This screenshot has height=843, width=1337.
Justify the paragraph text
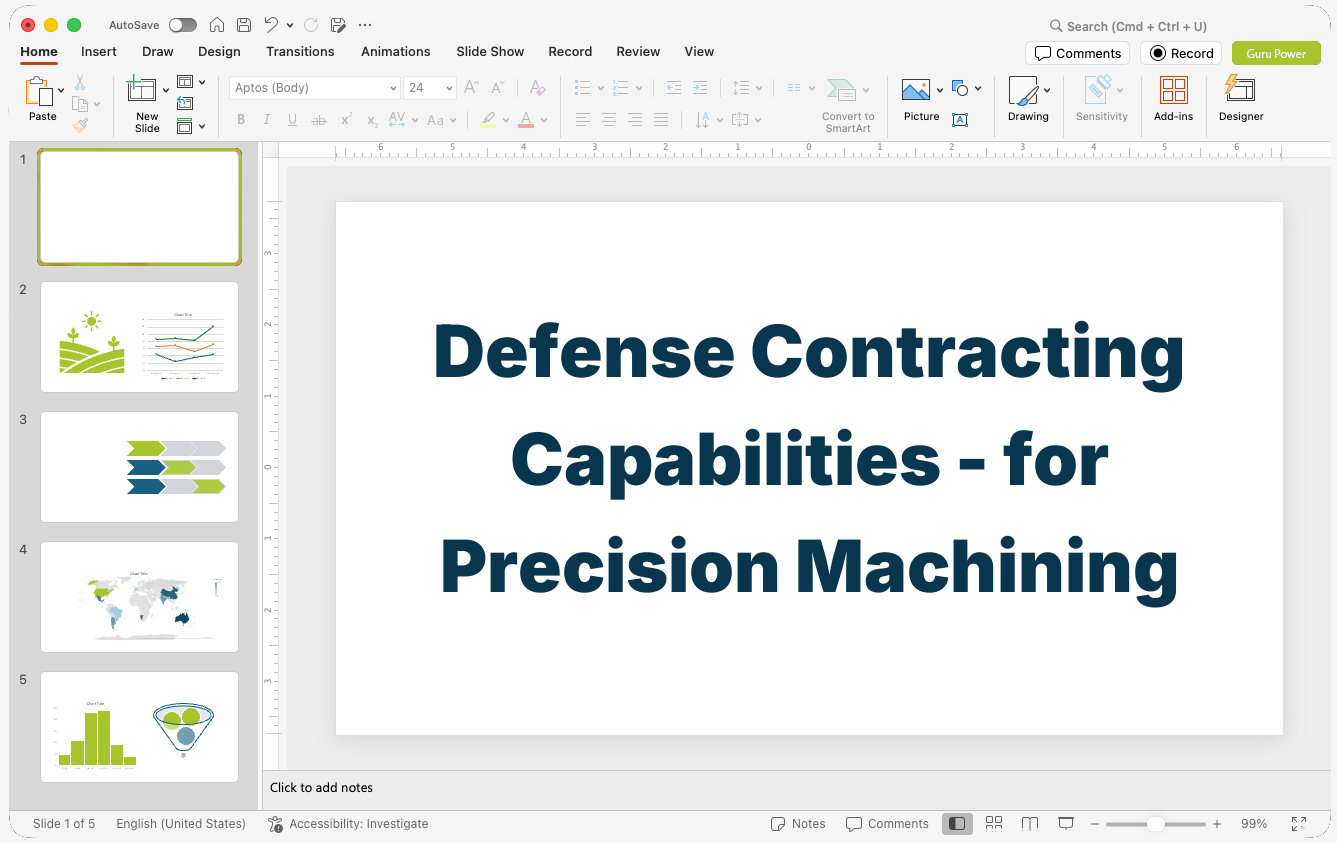tap(661, 120)
